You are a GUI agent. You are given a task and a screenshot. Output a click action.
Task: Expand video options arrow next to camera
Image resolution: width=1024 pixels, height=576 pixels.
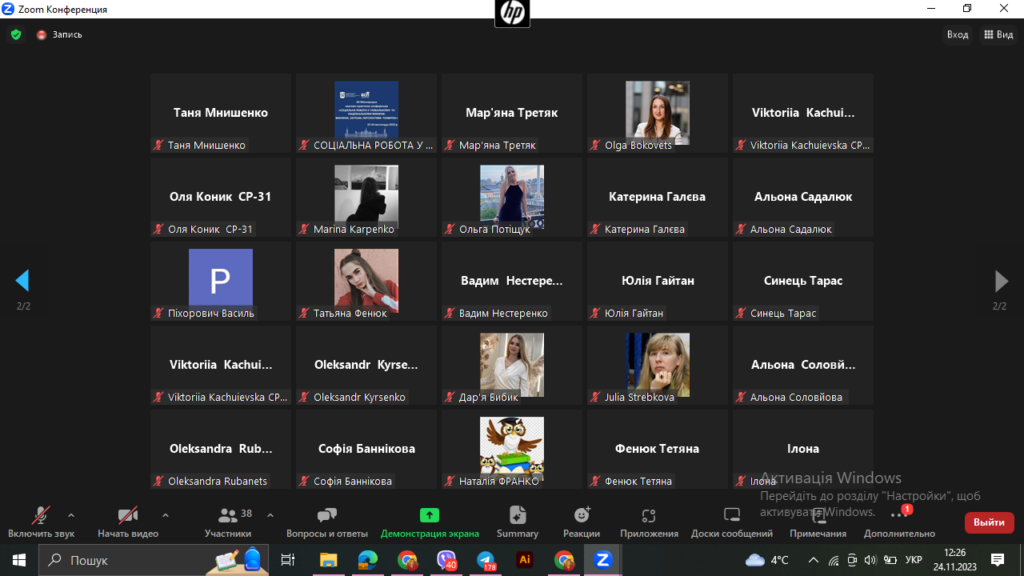165,515
